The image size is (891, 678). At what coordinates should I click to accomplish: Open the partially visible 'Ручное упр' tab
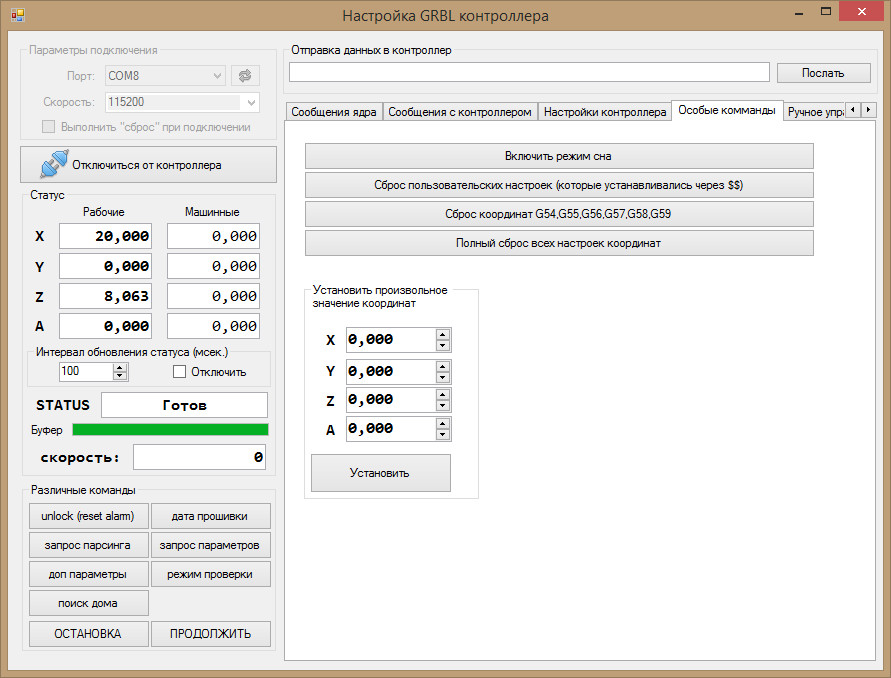click(814, 112)
